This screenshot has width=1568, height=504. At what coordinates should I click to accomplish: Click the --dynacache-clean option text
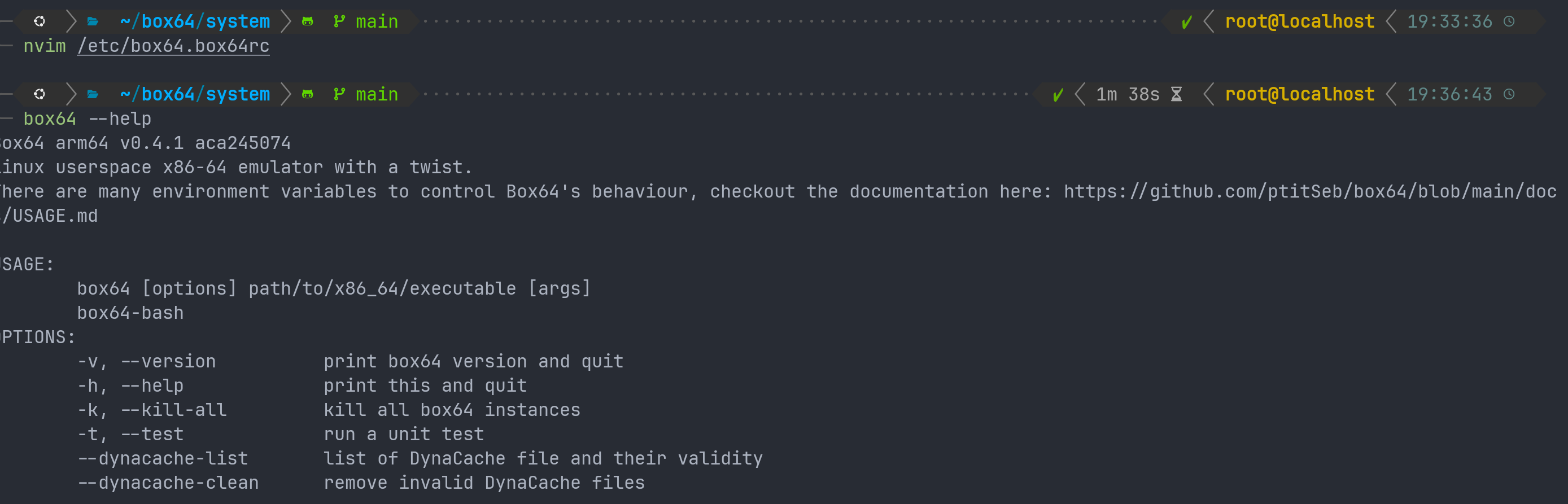168,482
